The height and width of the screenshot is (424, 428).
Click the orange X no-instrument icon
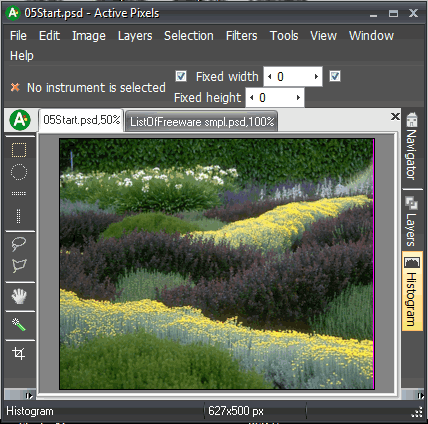tap(15, 87)
